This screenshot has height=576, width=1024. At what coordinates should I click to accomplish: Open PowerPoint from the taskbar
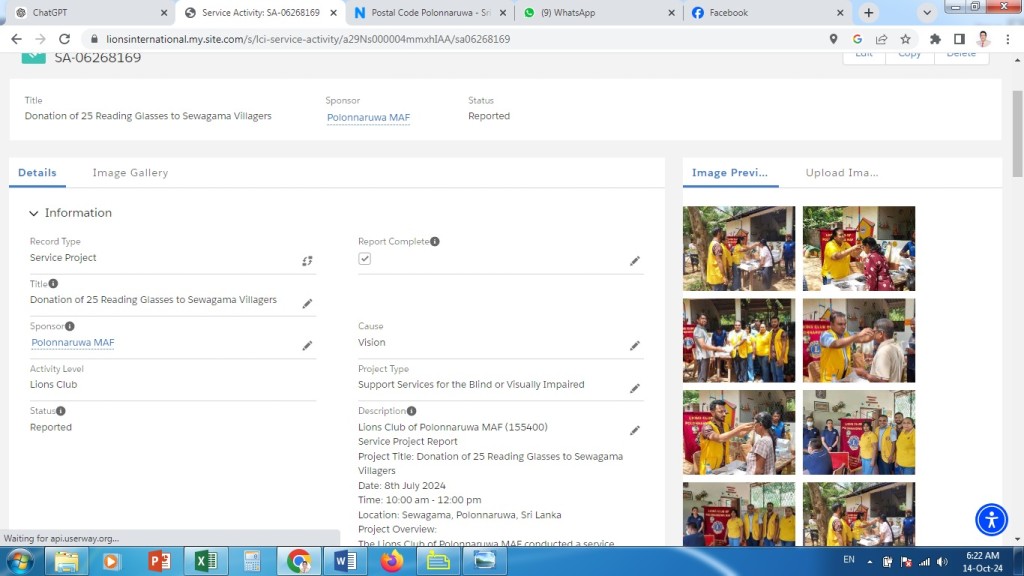(x=159, y=561)
